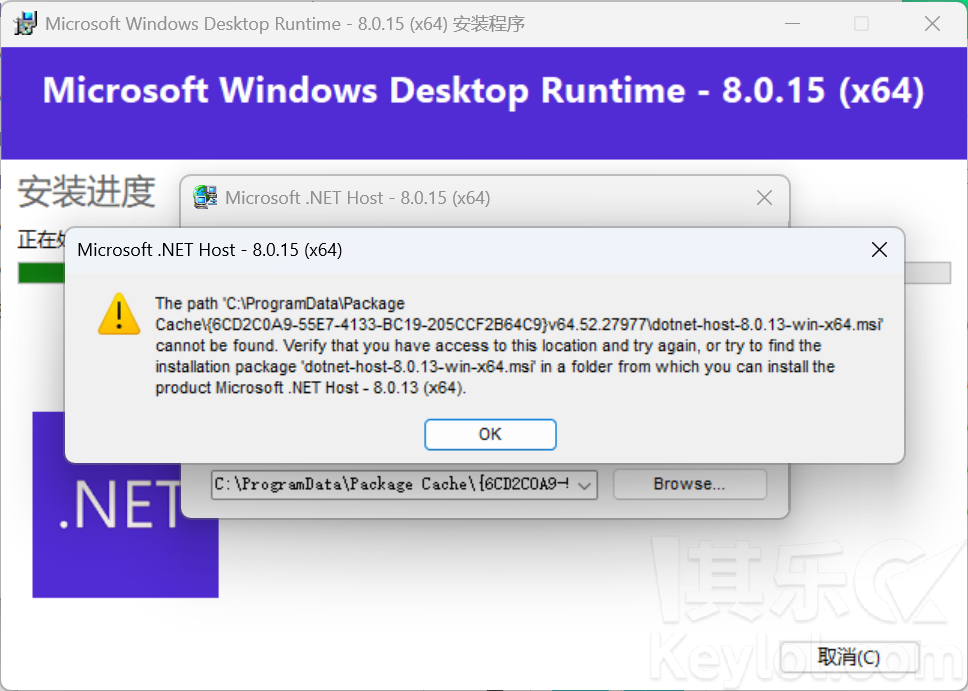Click the purple Microsoft Windows Desktop Runtime banner title
The width and height of the screenshot is (968, 691).
click(x=483, y=91)
